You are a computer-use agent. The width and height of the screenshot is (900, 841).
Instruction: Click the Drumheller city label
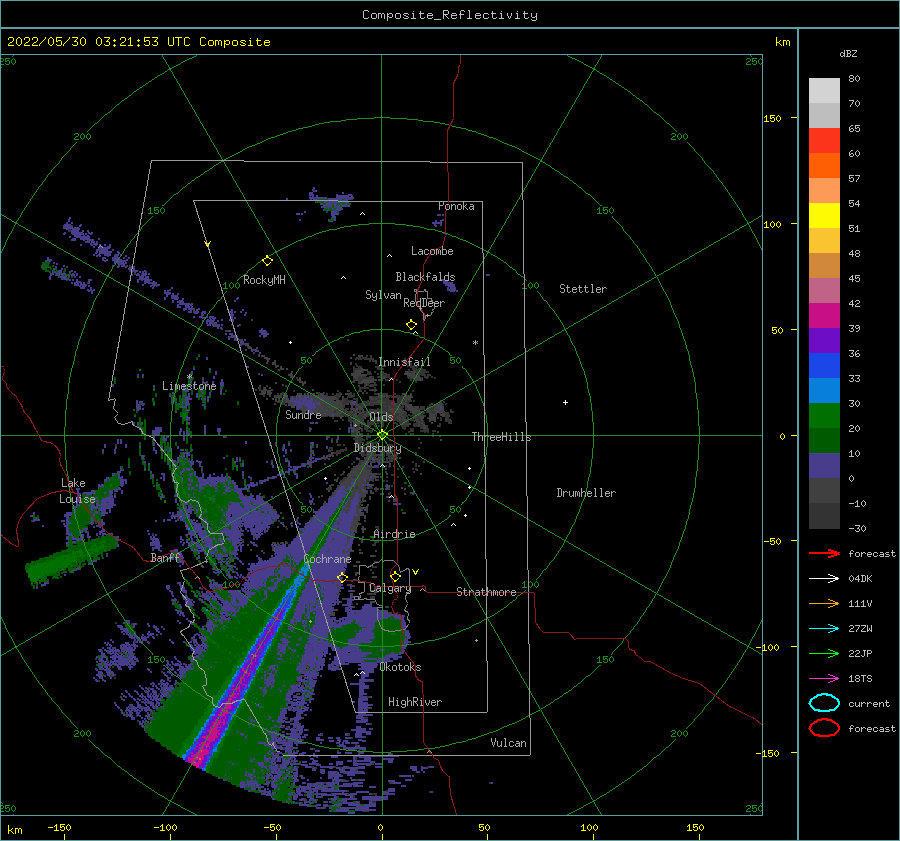tap(586, 493)
